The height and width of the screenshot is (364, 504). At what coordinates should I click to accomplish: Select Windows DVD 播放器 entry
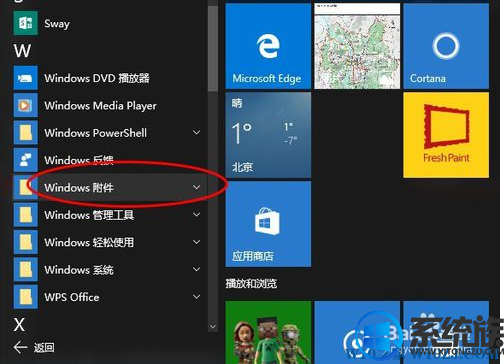pos(97,78)
